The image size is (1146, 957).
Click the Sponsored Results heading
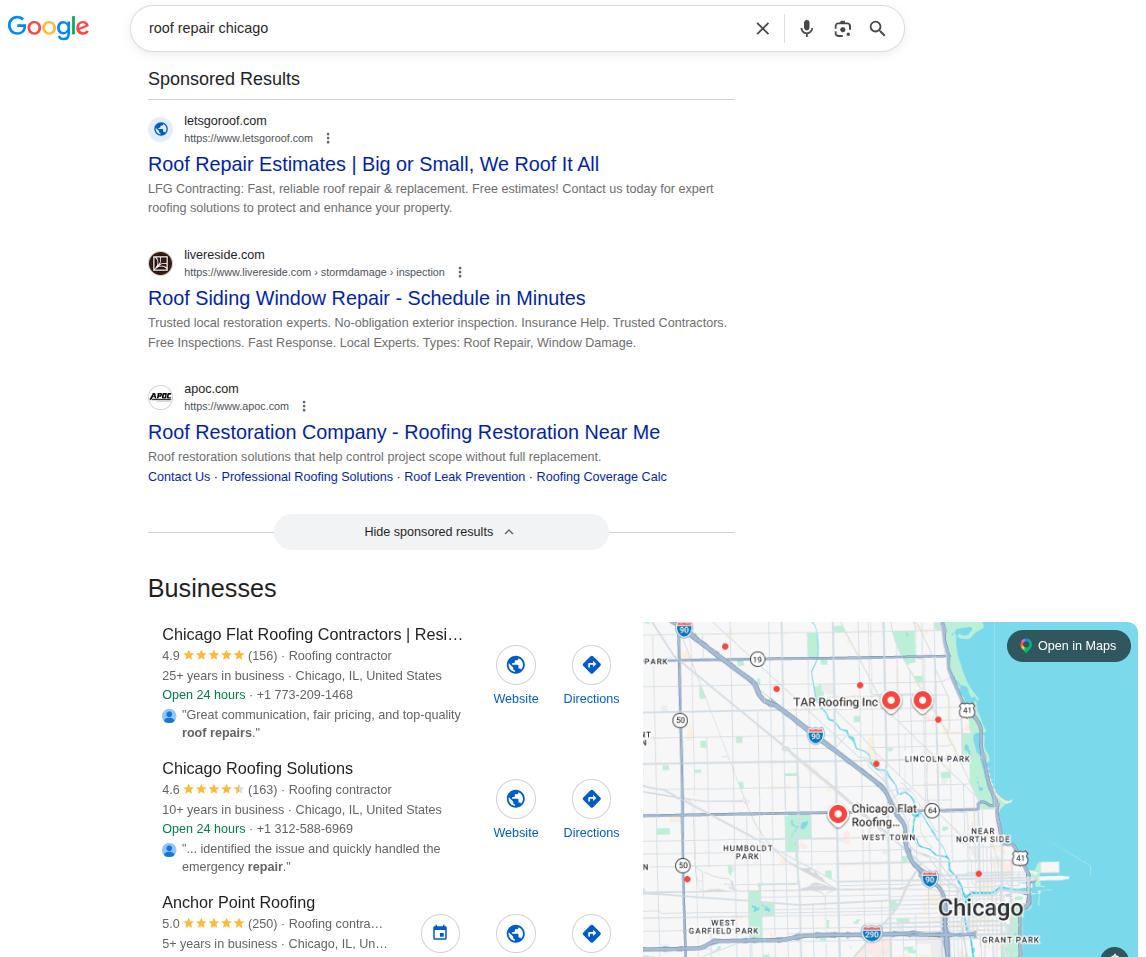[x=224, y=79]
